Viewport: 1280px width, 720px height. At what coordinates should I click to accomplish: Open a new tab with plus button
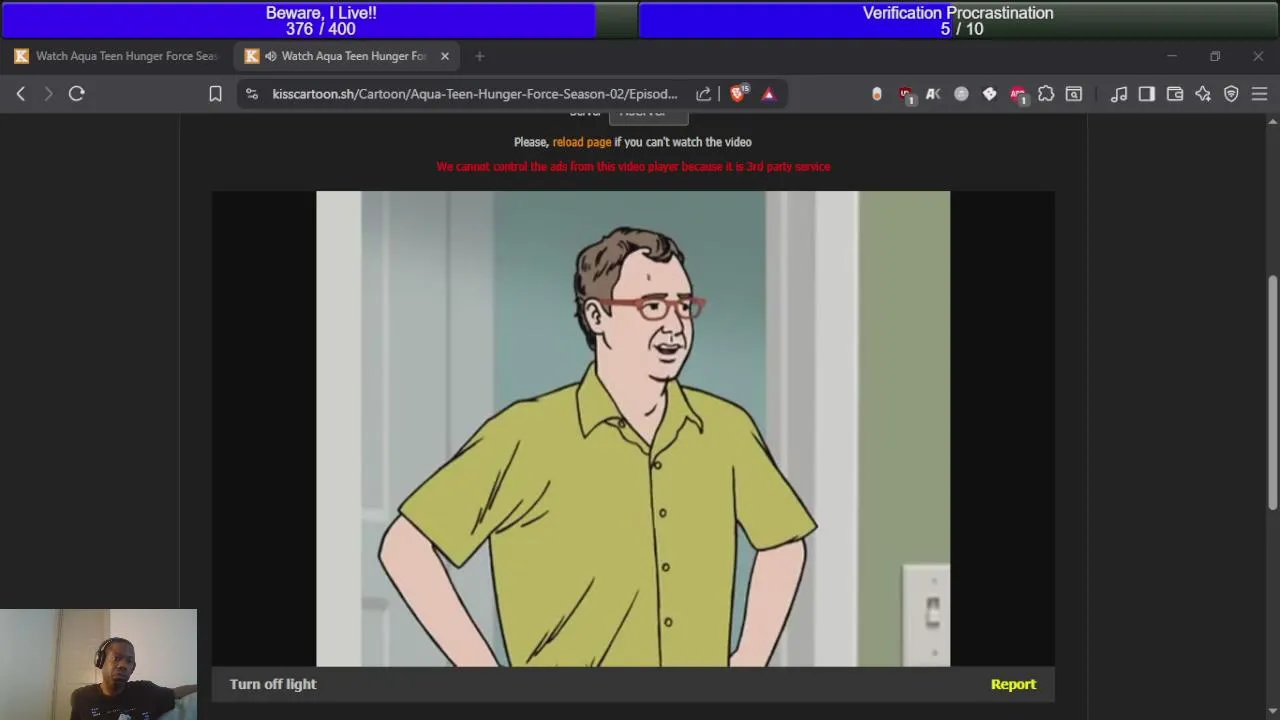coord(480,56)
